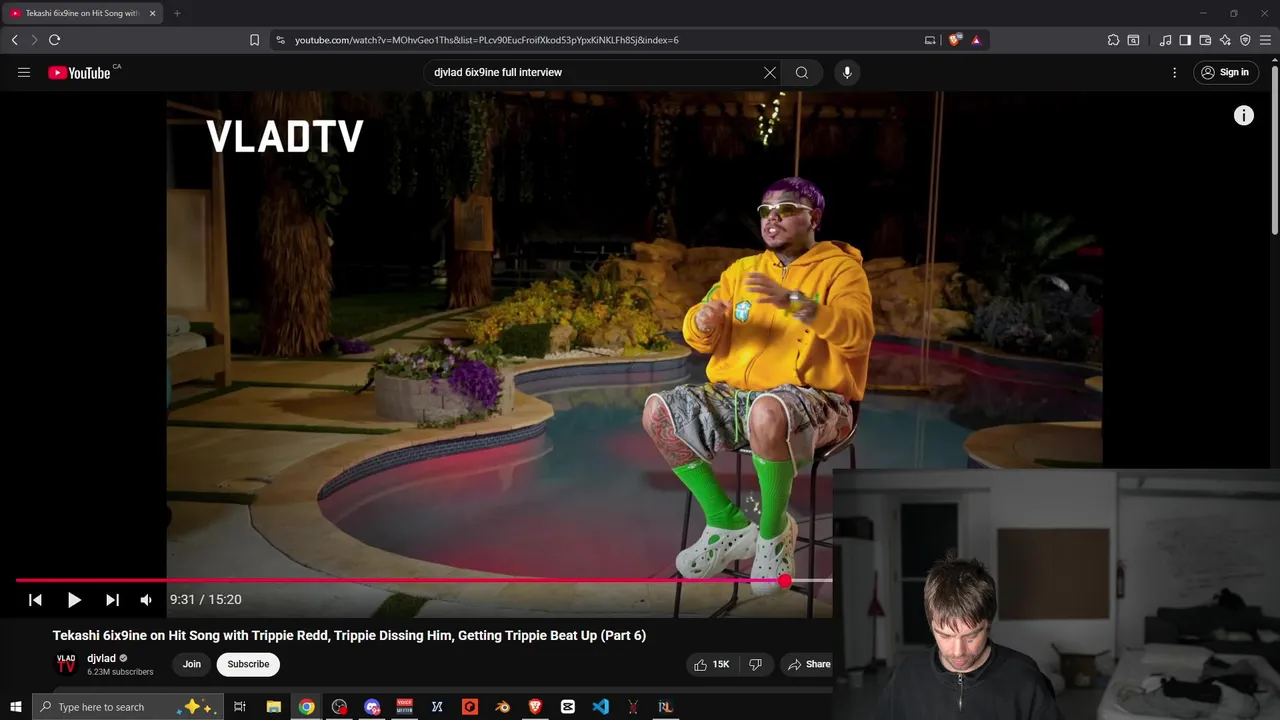Reload the current YouTube page
The image size is (1280, 720).
pyautogui.click(x=54, y=40)
